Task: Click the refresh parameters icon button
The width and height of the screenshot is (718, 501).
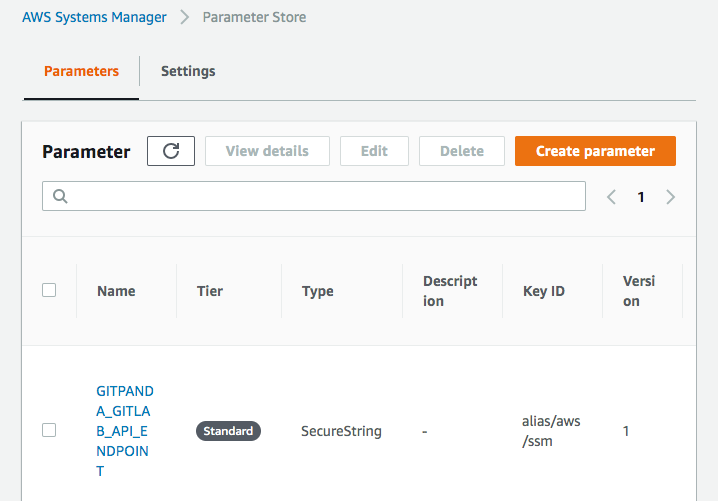Action: [171, 151]
